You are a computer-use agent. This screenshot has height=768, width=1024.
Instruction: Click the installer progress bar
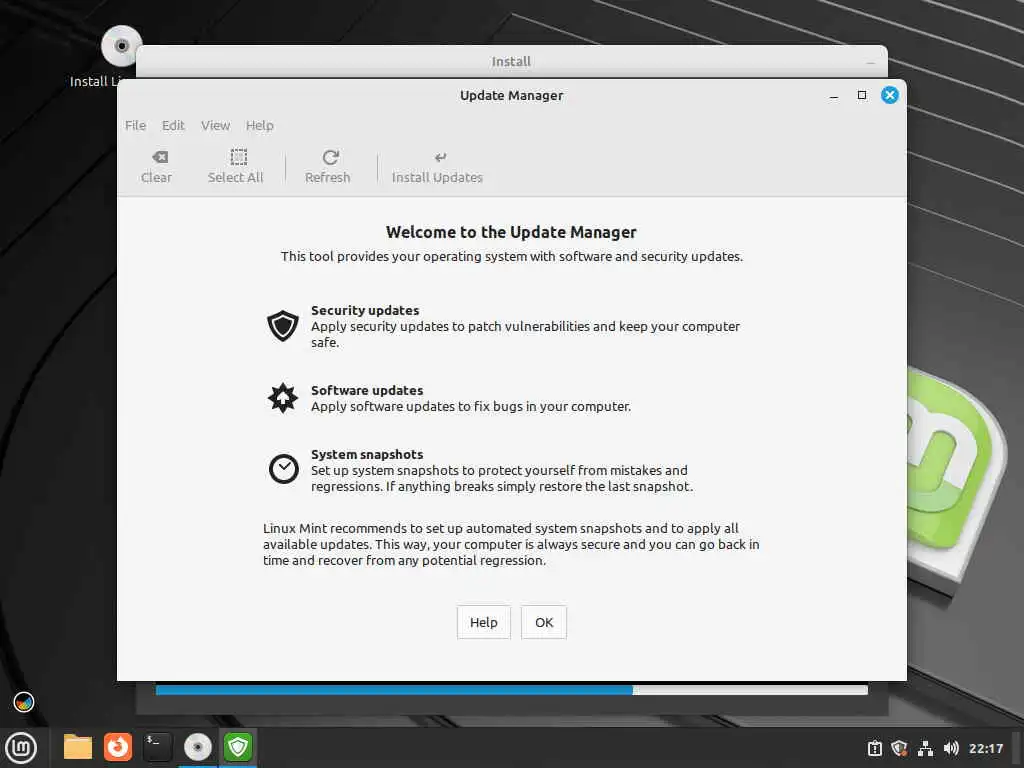512,690
